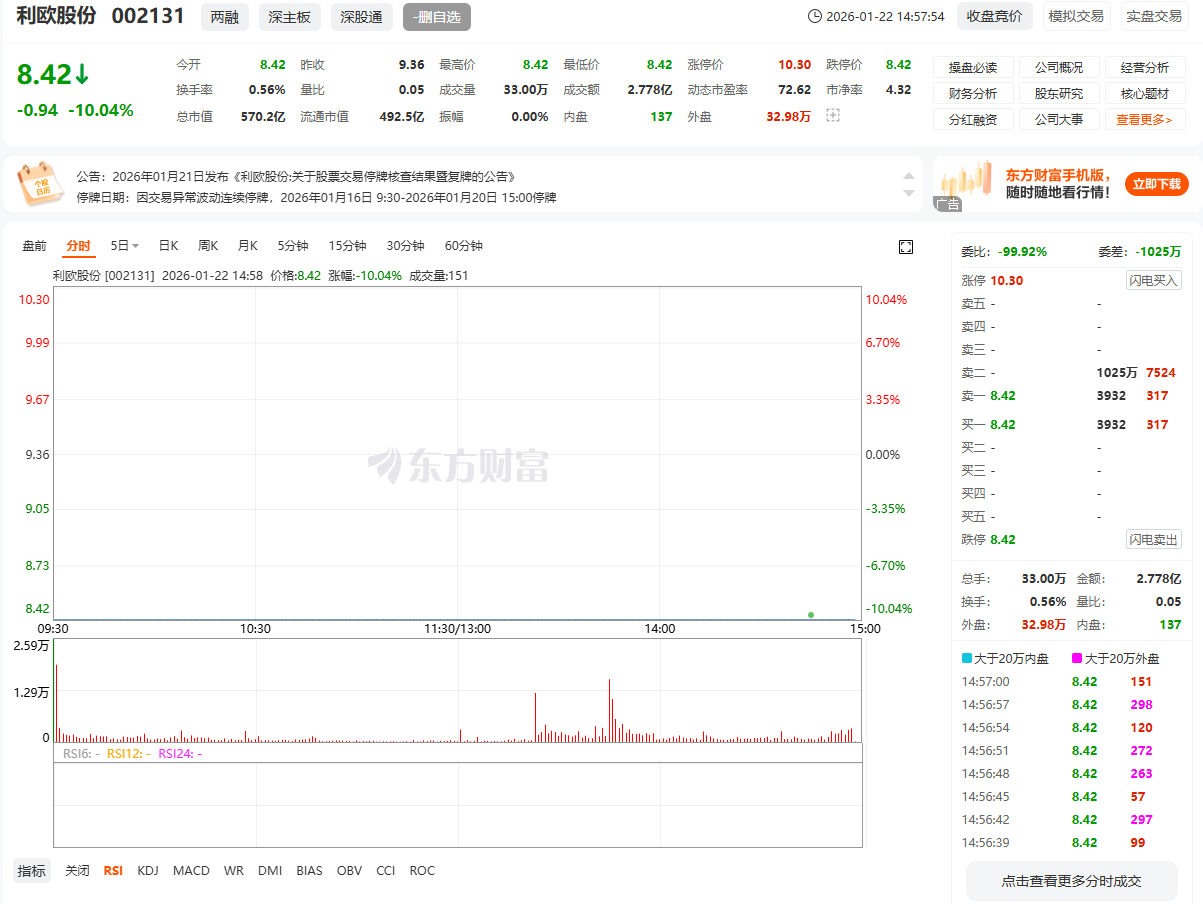Select the DMI indicator
This screenshot has height=904, width=1203.
click(270, 871)
